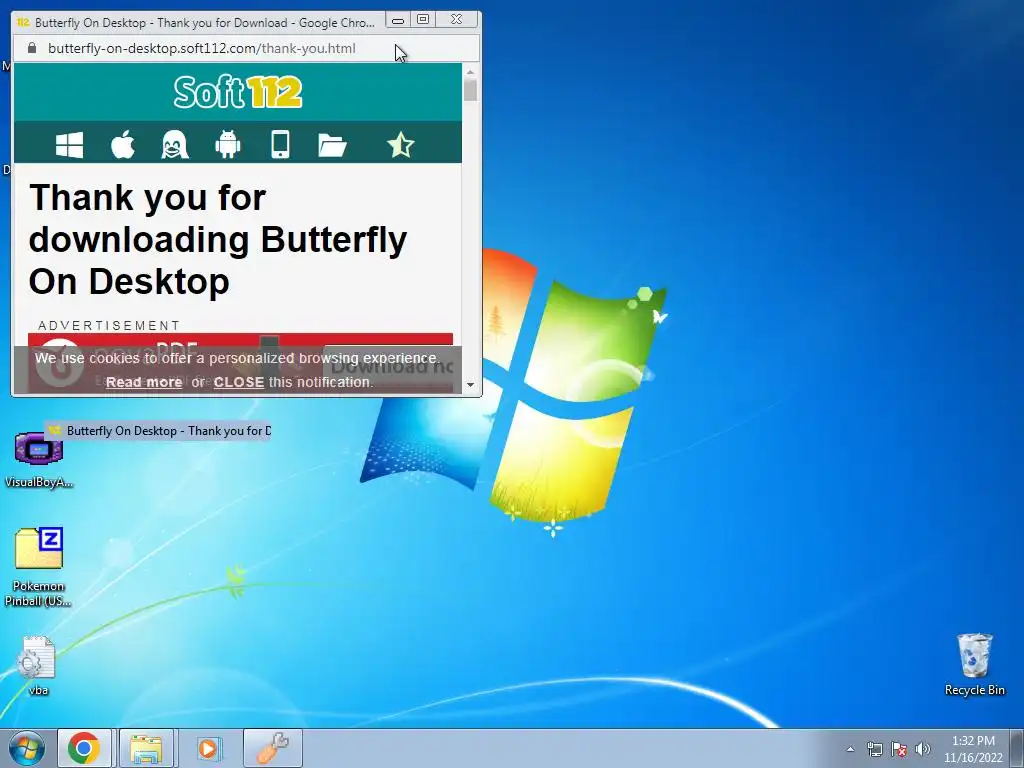
Task: Click the Show desktop strip at taskbar end
Action: pos(1018,748)
